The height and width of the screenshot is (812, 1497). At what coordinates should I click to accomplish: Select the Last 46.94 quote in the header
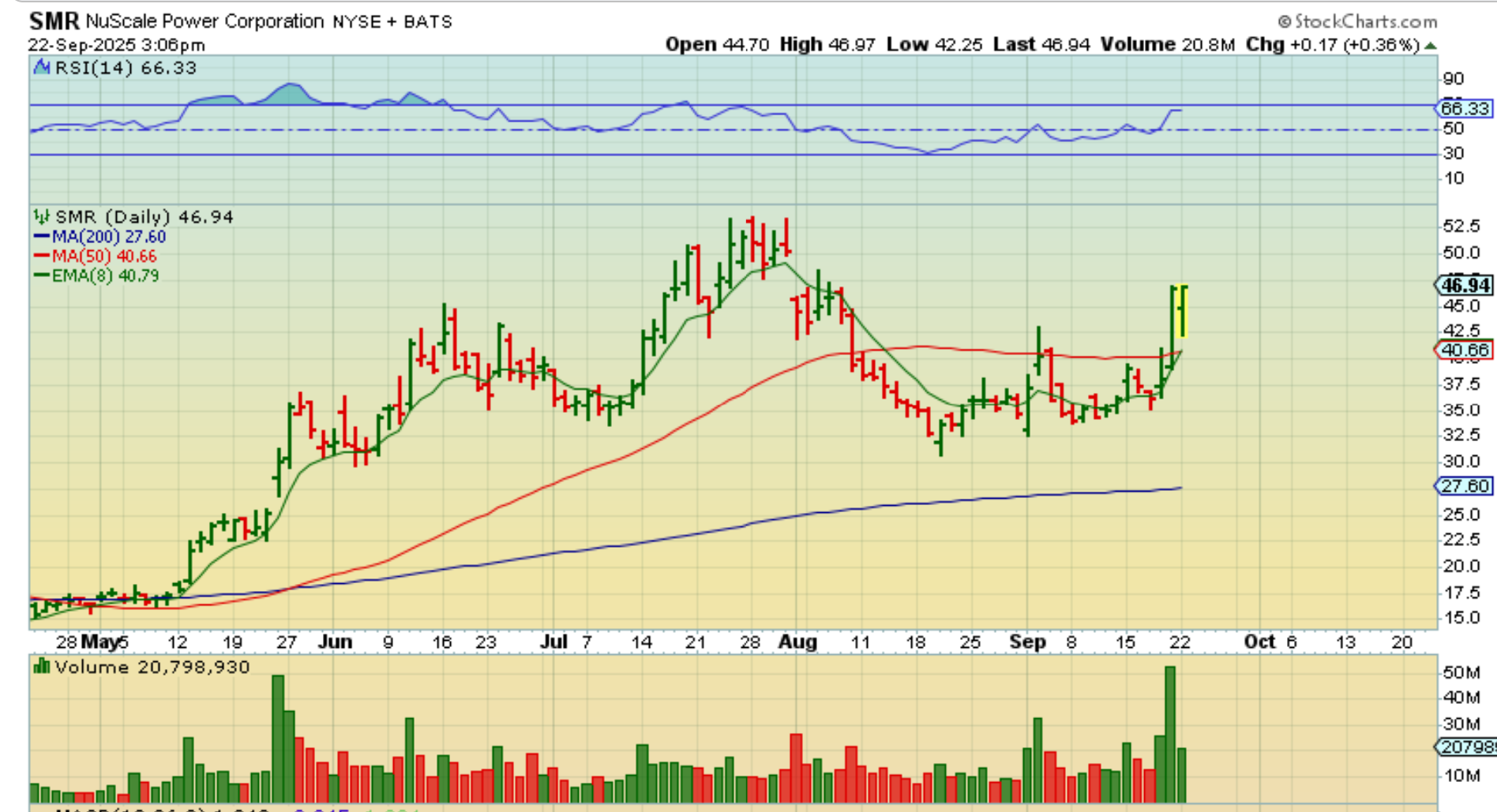pyautogui.click(x=1041, y=45)
